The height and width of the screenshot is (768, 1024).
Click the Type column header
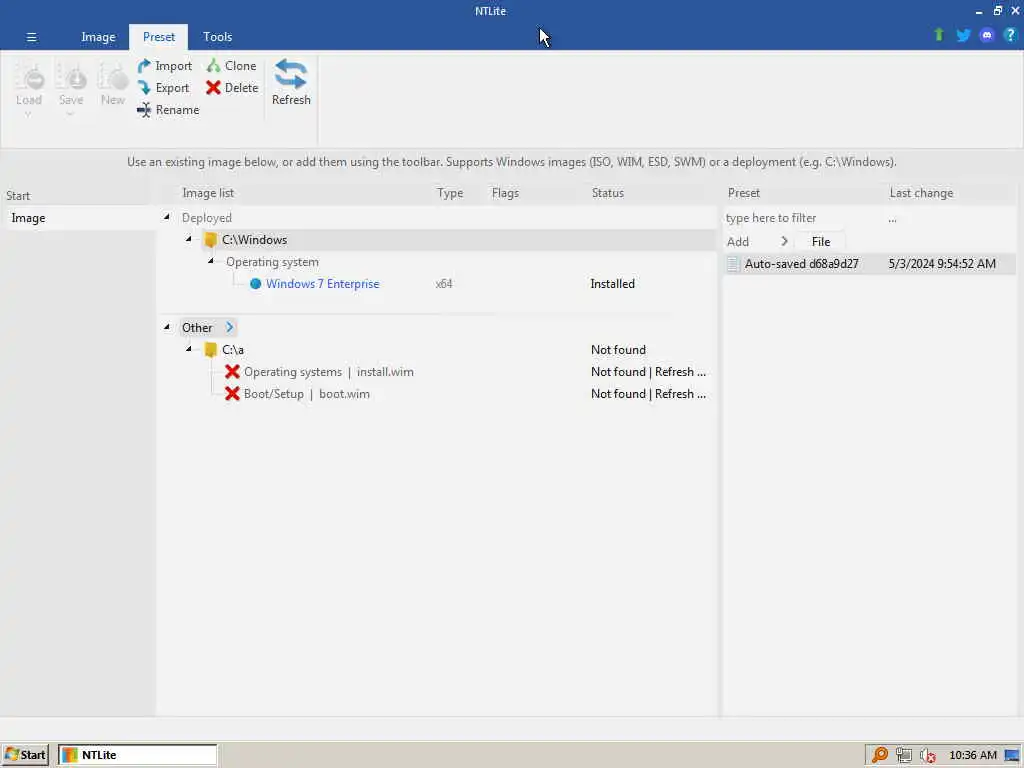coord(450,193)
